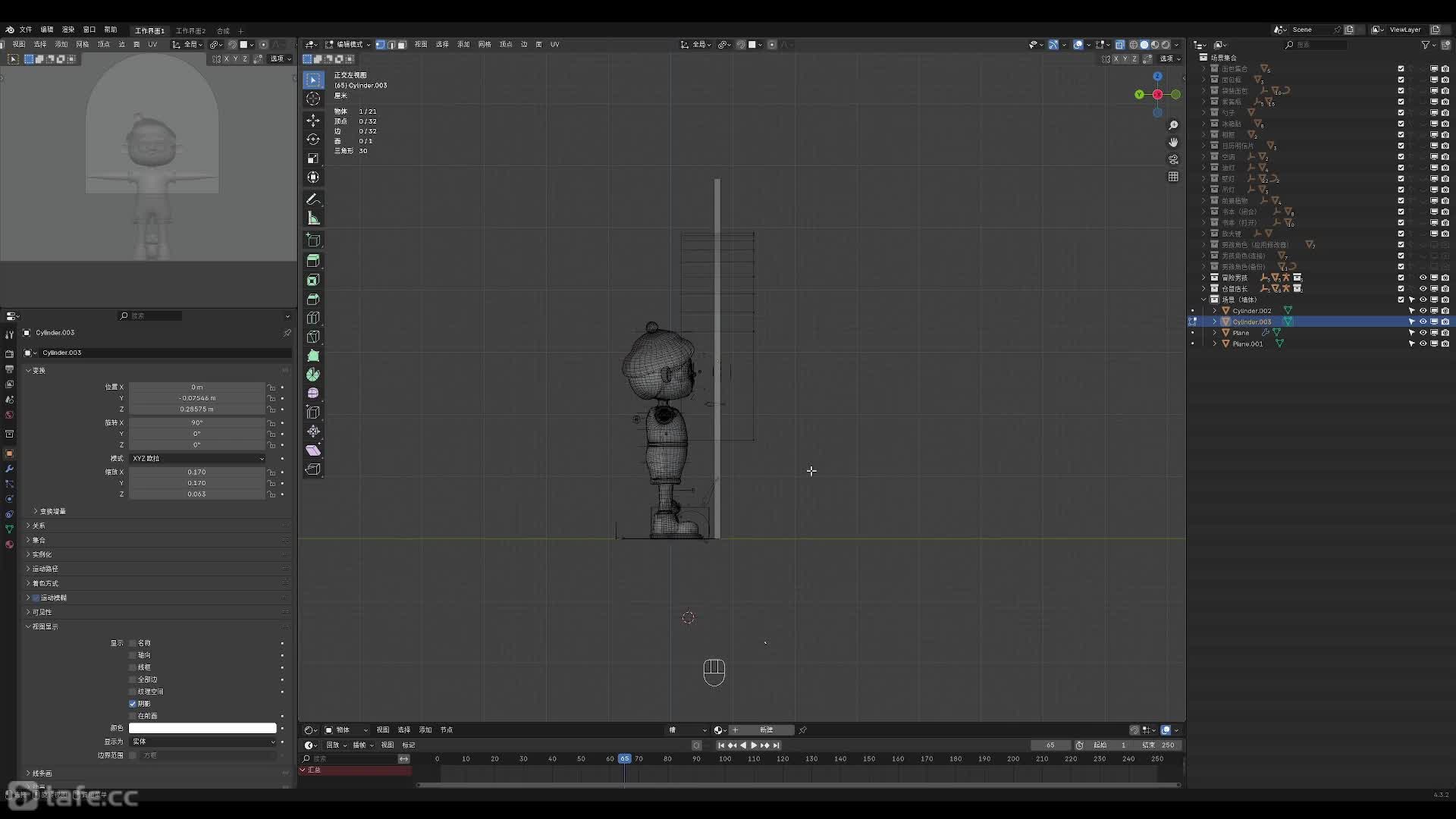Click the white 颜色 color swatch
The width and height of the screenshot is (1456, 819).
tap(202, 728)
